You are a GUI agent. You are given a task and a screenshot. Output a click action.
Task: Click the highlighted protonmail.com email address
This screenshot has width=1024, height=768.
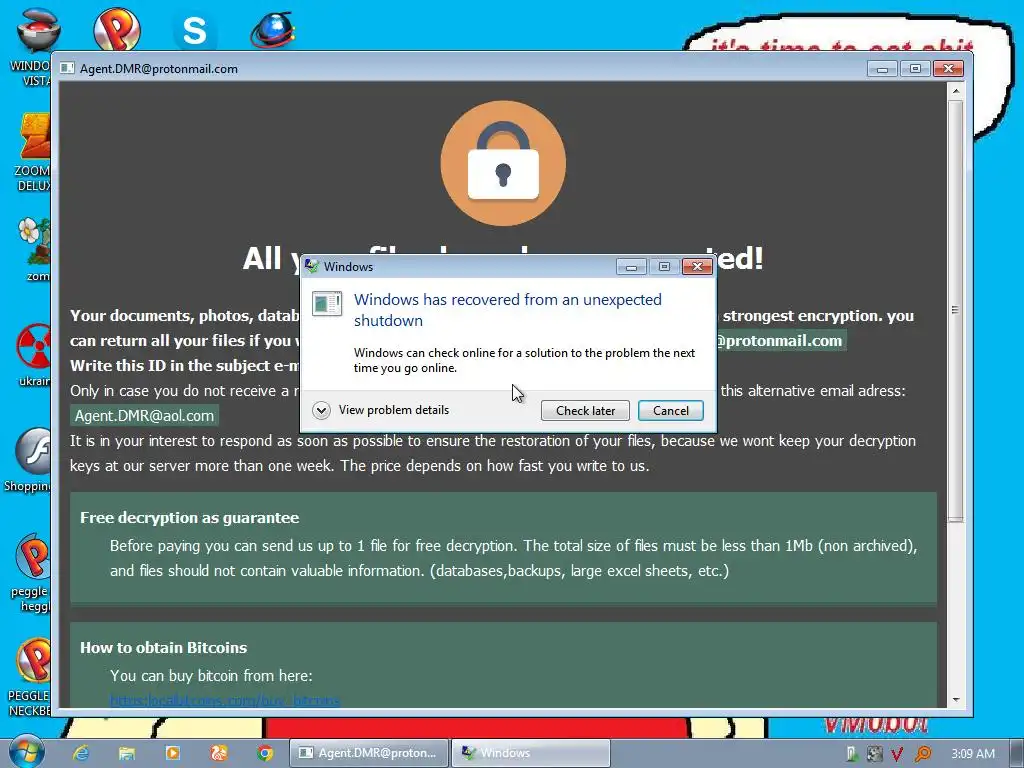point(780,340)
